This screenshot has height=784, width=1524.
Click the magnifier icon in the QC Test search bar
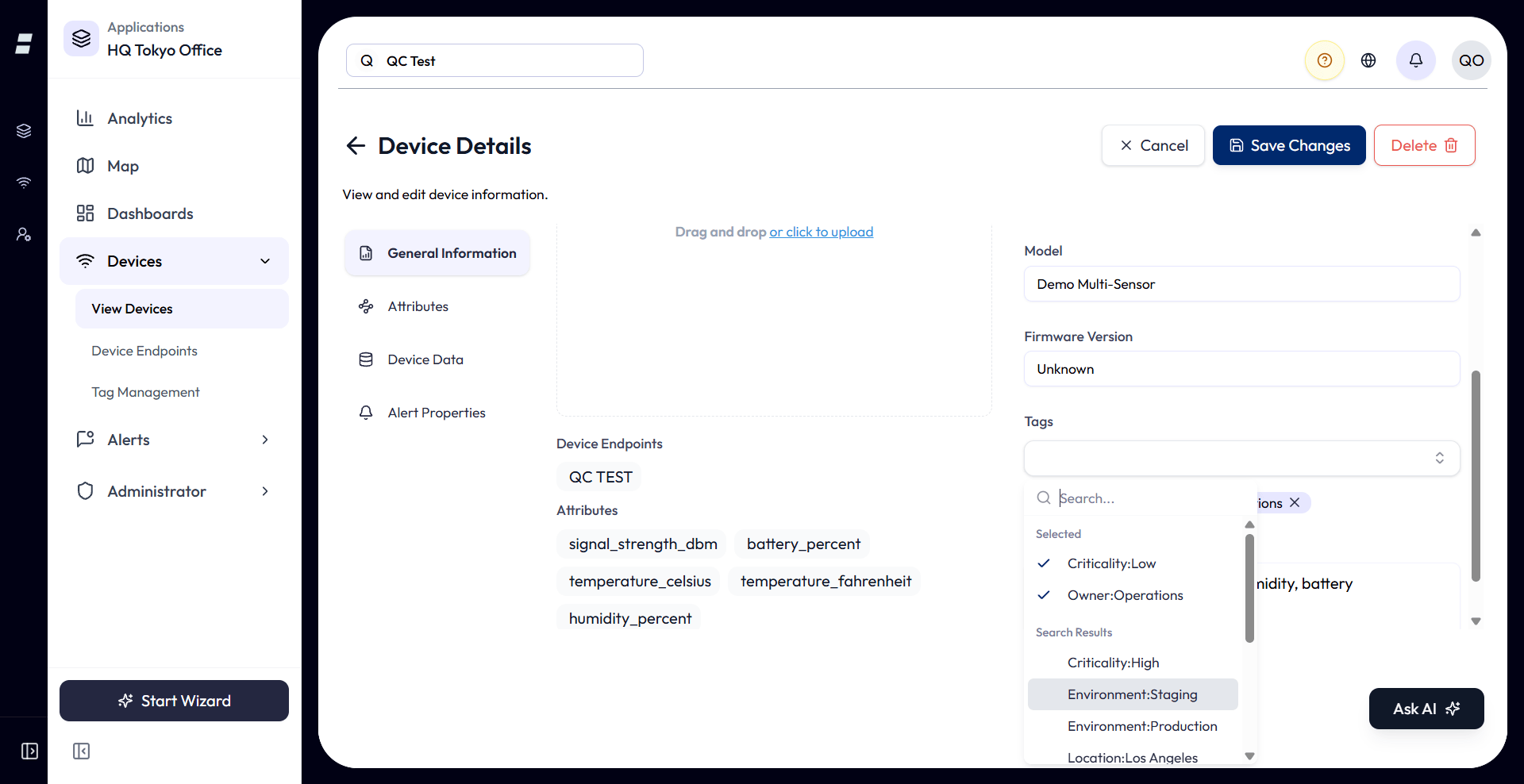[367, 61]
